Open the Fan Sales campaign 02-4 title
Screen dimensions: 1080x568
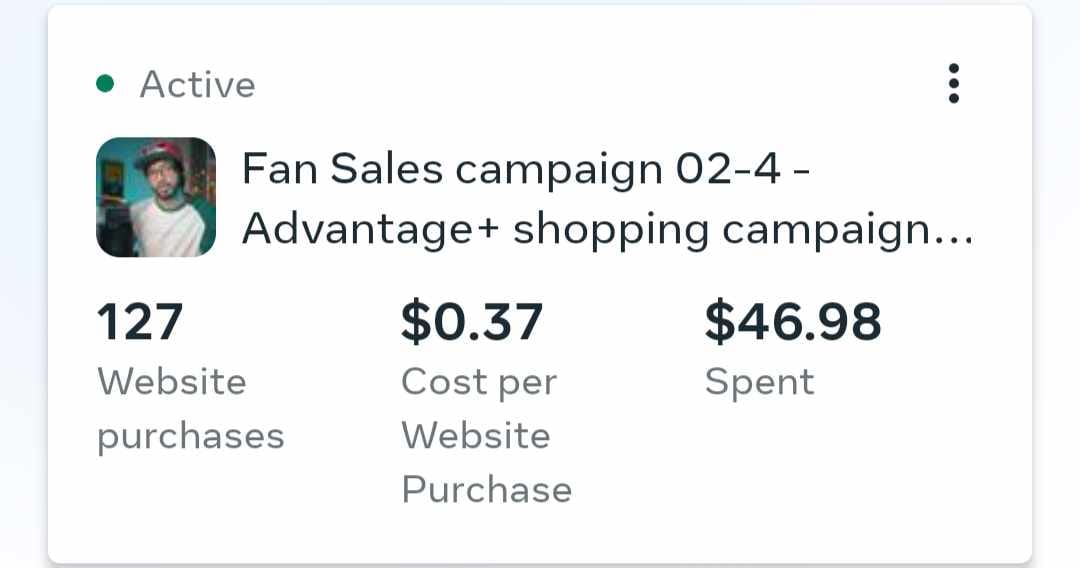526,169
